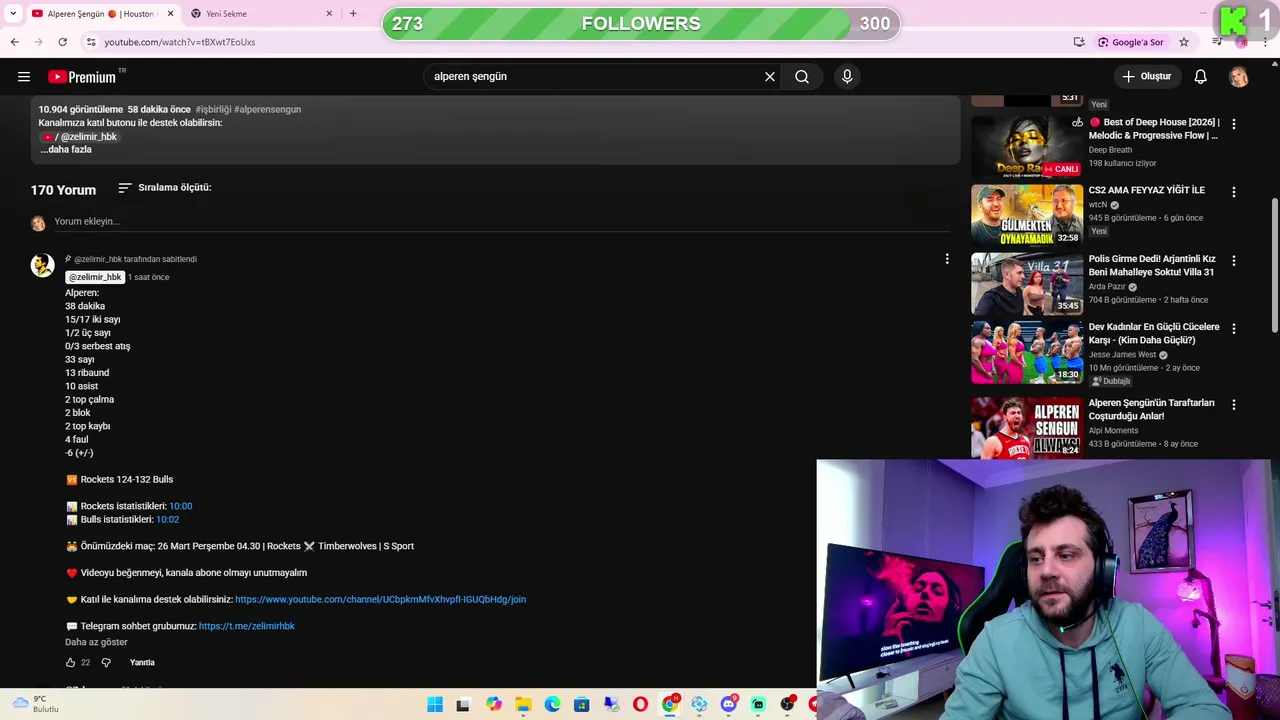
Task: Dislike the pinned comment
Action: (x=106, y=663)
